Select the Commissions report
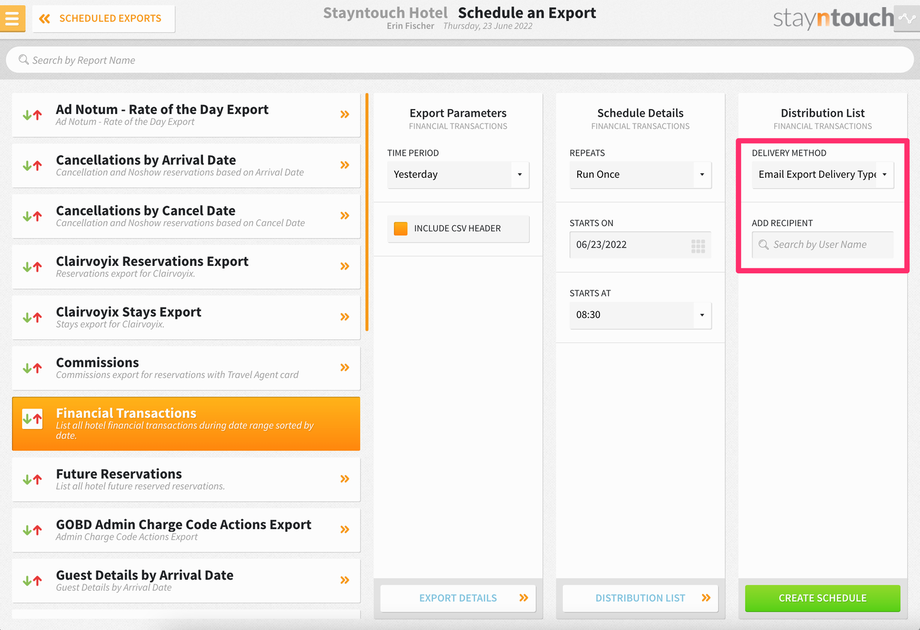The height and width of the screenshot is (630, 920). coord(186,368)
